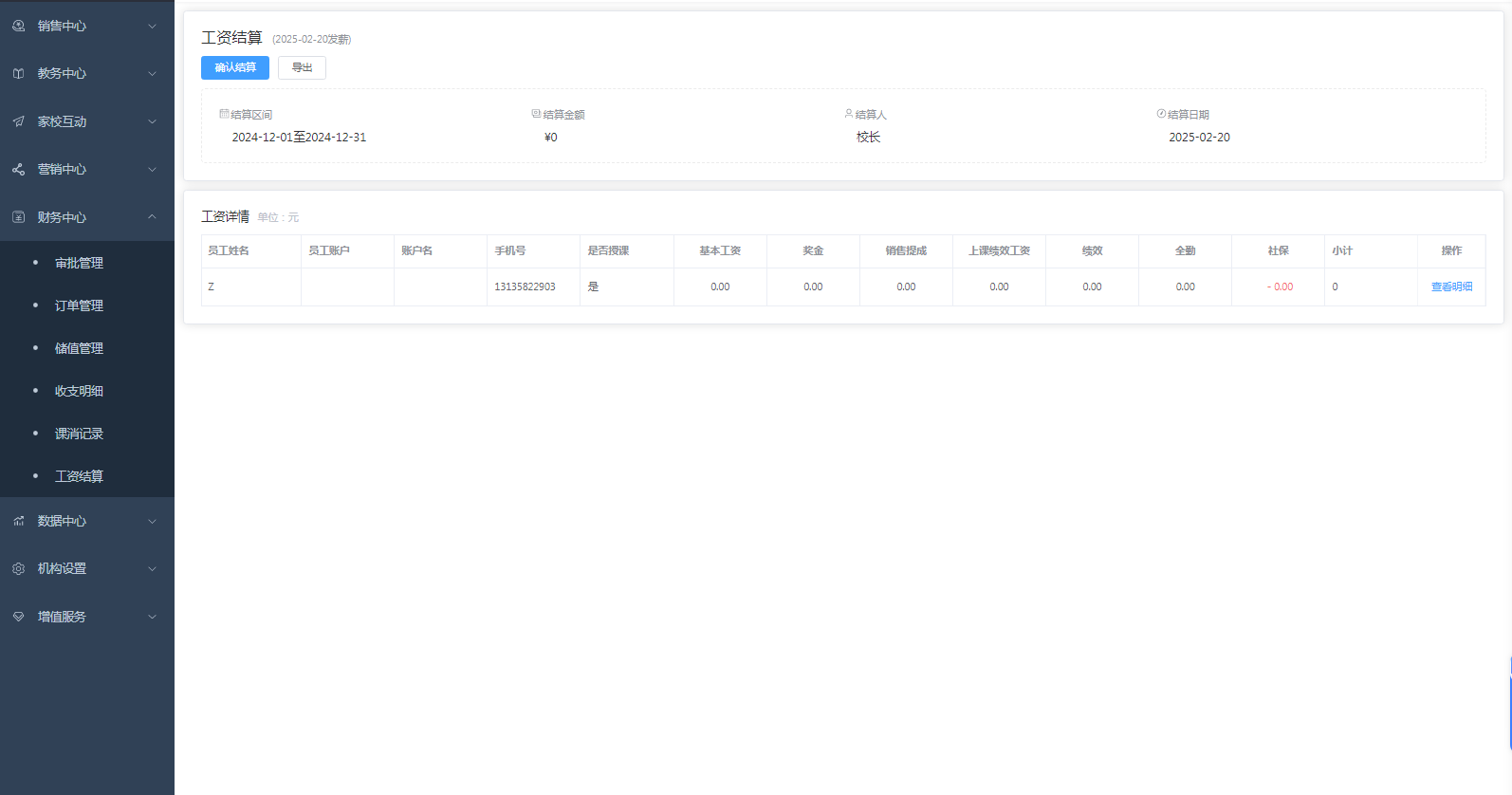
Task: Click the 教务中心 menu label
Action: pyautogui.click(x=62, y=74)
